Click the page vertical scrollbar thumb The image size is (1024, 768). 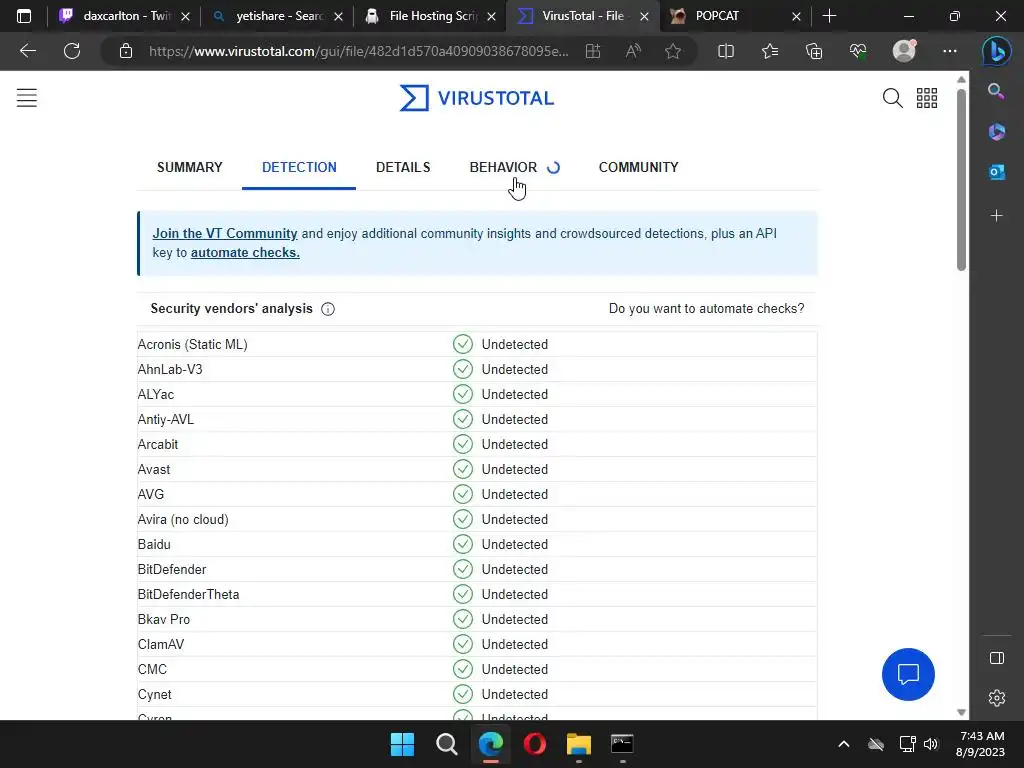(x=961, y=180)
